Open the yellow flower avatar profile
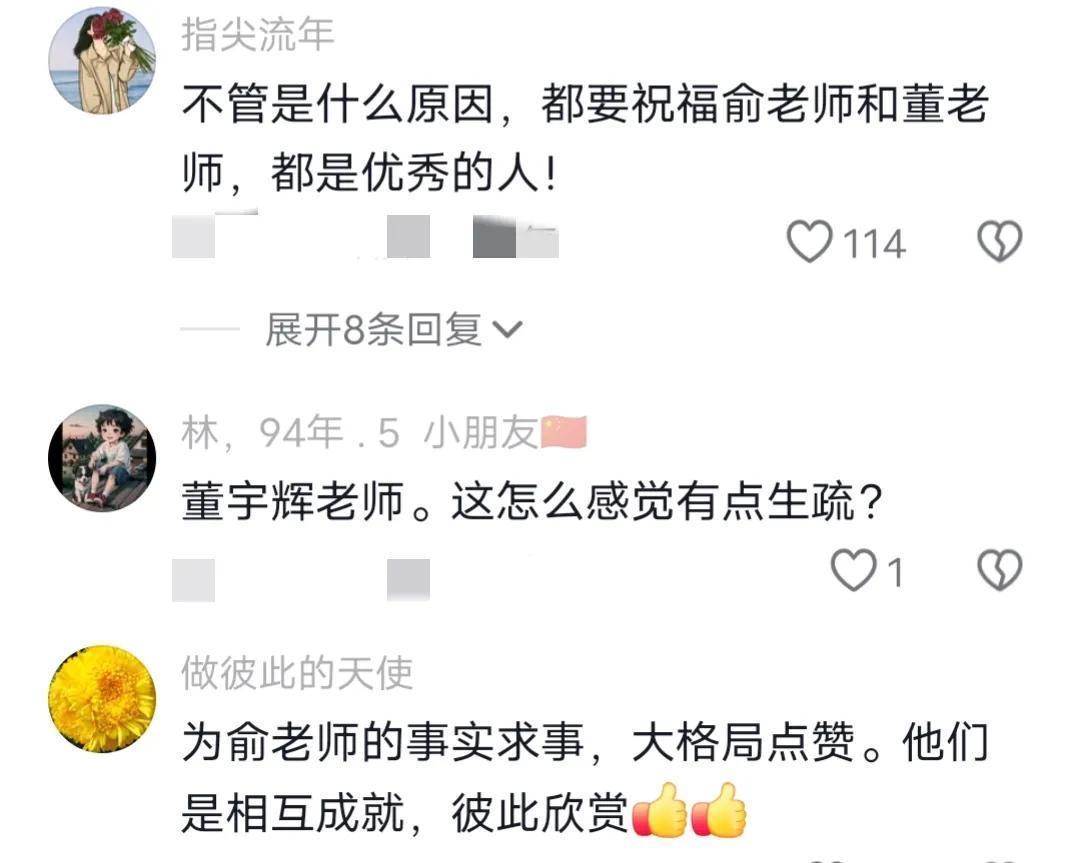 tap(102, 698)
